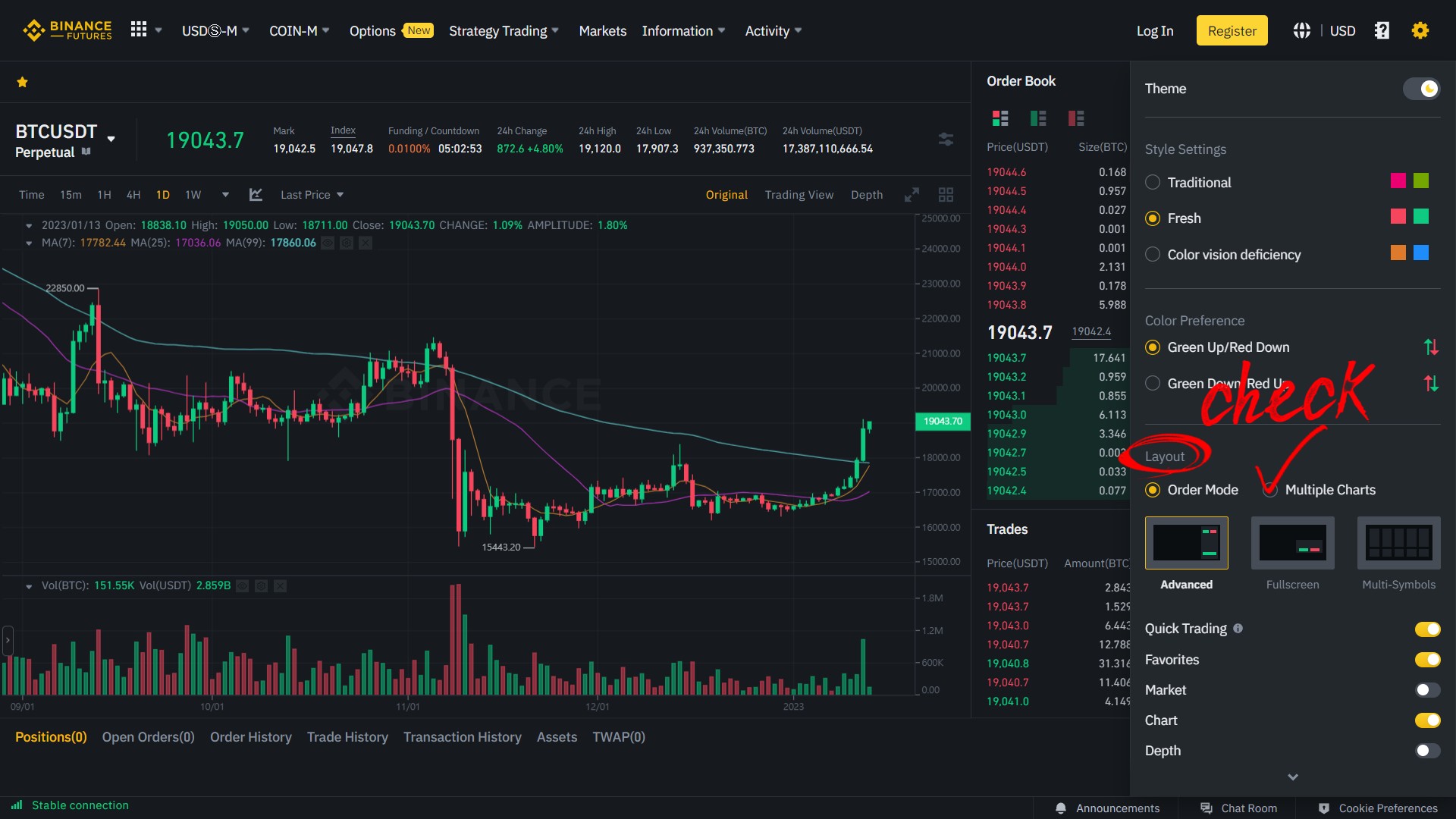Select order book asks-only view icon

[1076, 118]
